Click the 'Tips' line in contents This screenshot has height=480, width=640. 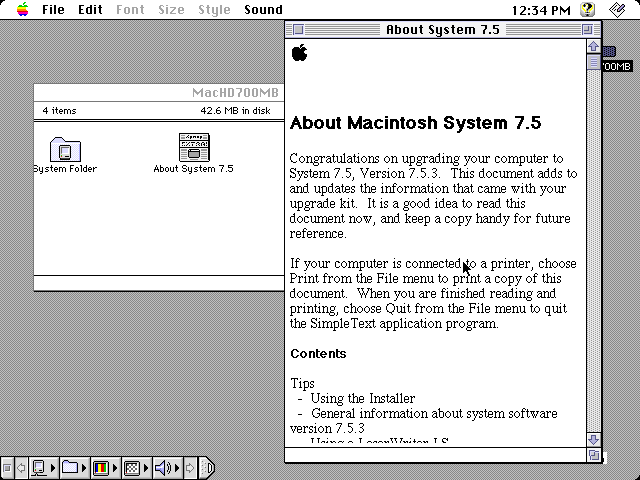(302, 384)
